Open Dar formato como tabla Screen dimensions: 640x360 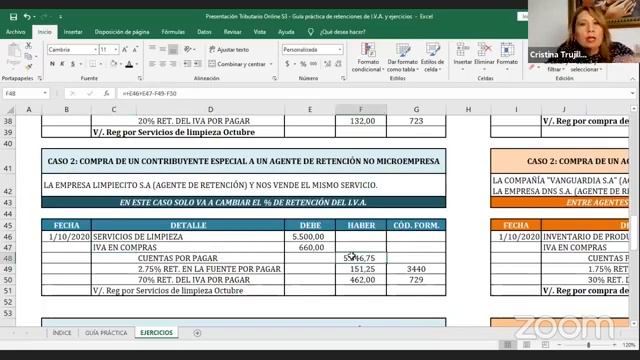tap(402, 57)
